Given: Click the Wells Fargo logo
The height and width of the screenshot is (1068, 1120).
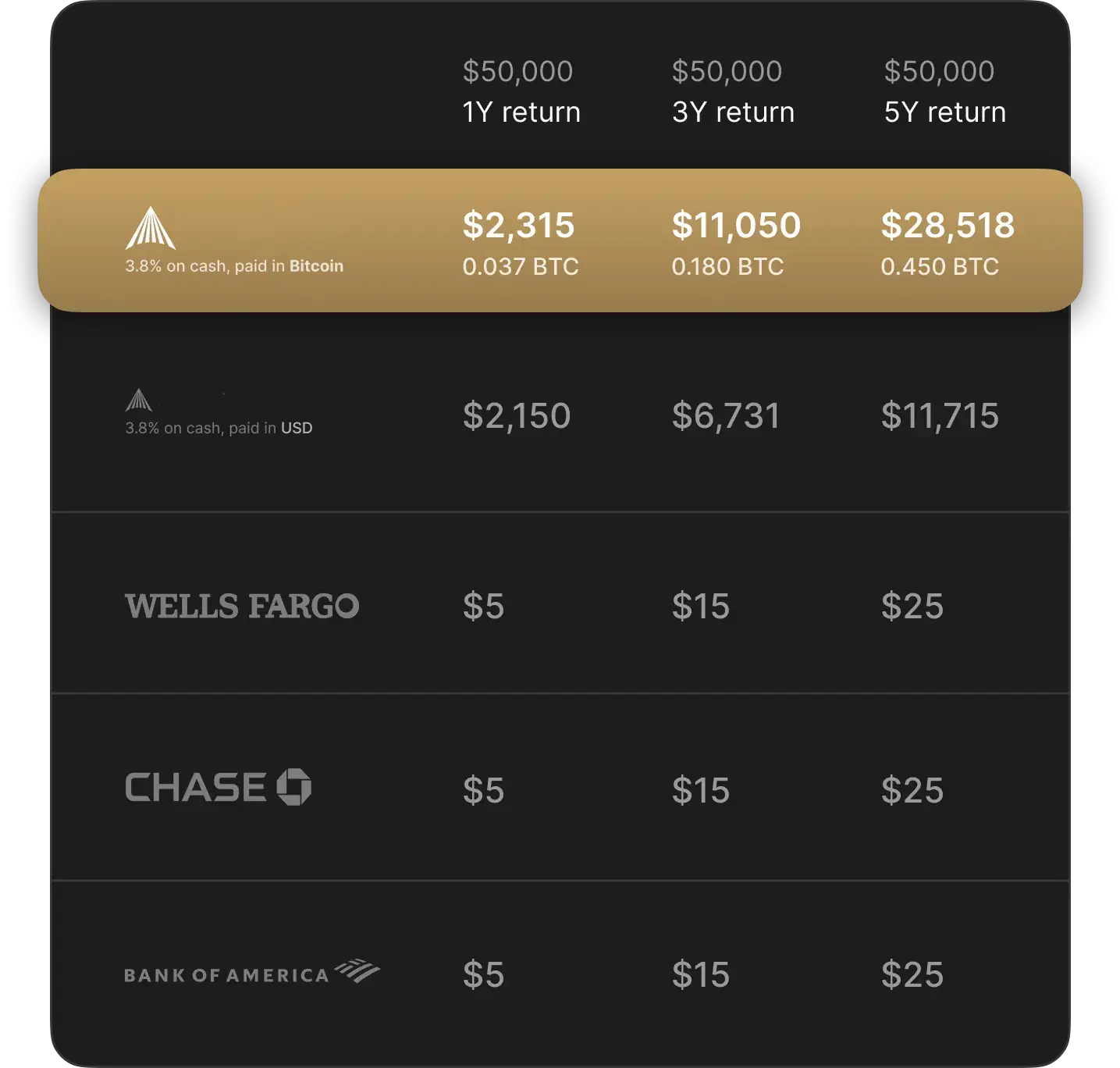Looking at the screenshot, I should [242, 607].
